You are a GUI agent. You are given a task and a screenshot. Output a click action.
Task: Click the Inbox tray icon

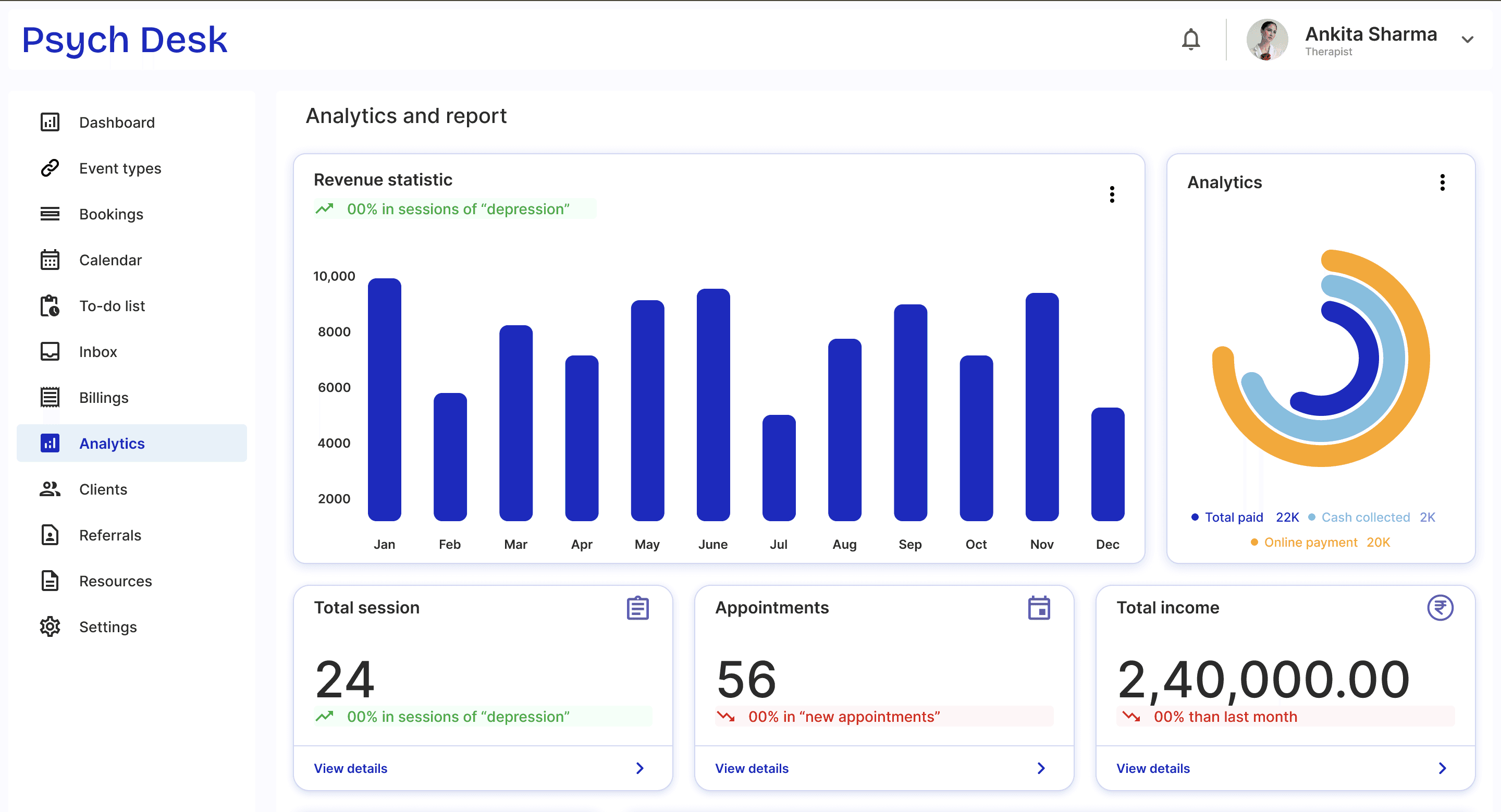50,352
